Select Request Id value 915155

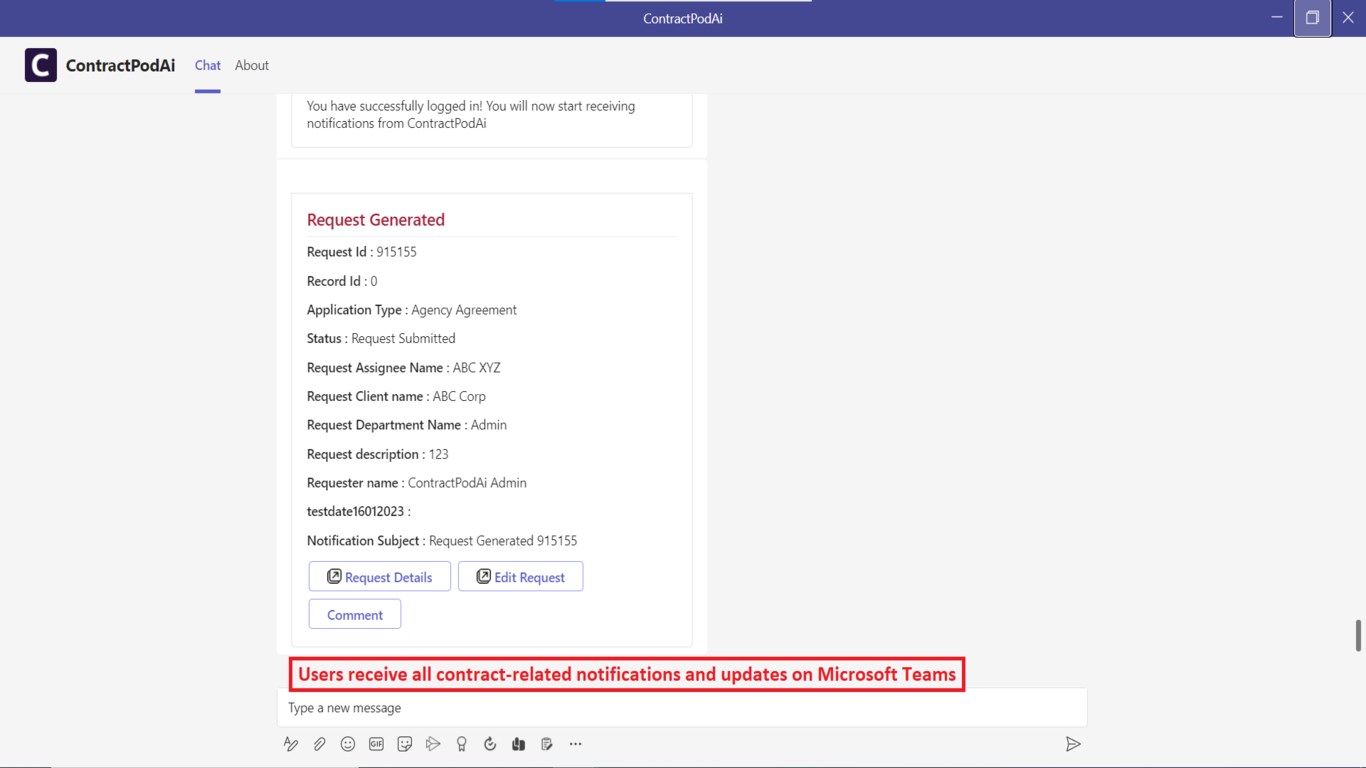click(x=397, y=252)
